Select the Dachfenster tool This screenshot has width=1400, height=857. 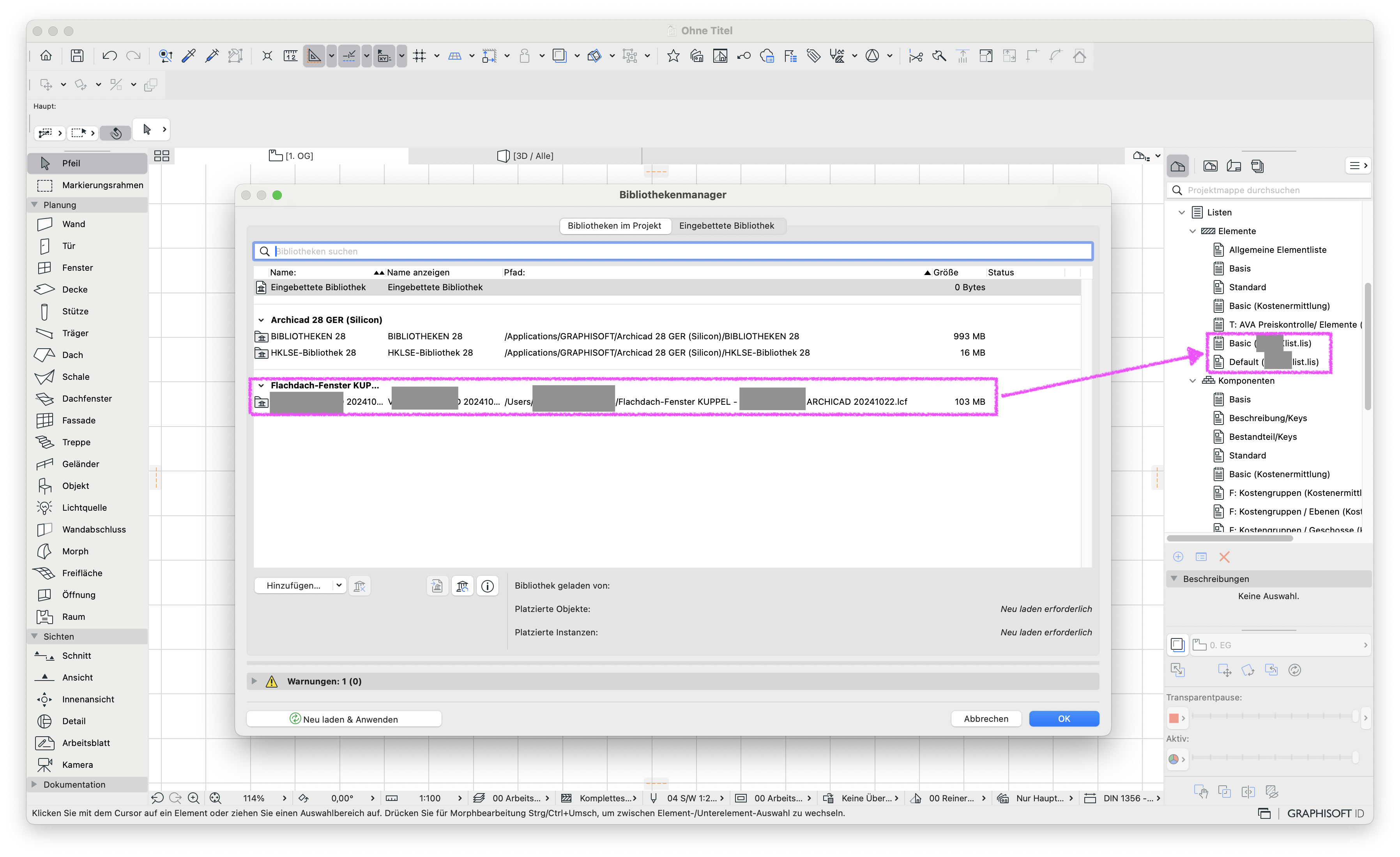click(87, 399)
